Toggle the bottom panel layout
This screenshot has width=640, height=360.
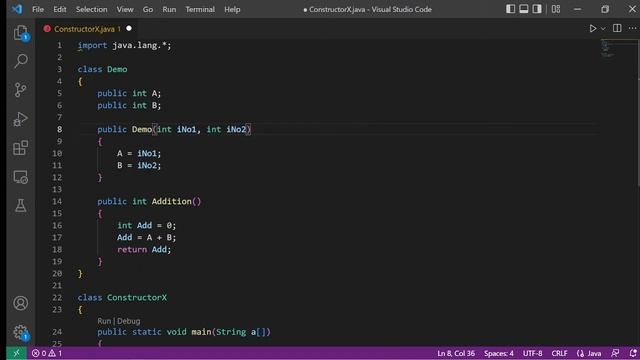tap(524, 9)
